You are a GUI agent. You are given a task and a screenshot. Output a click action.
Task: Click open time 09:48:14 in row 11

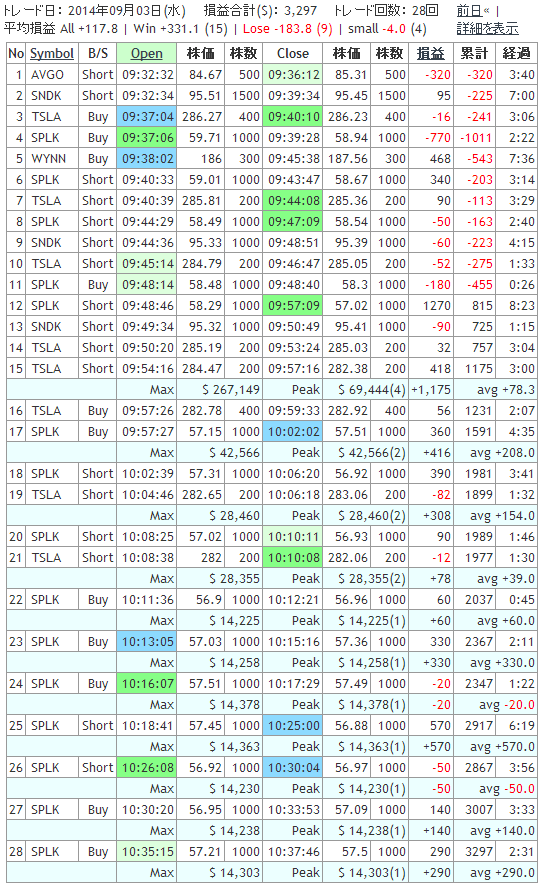(x=146, y=285)
